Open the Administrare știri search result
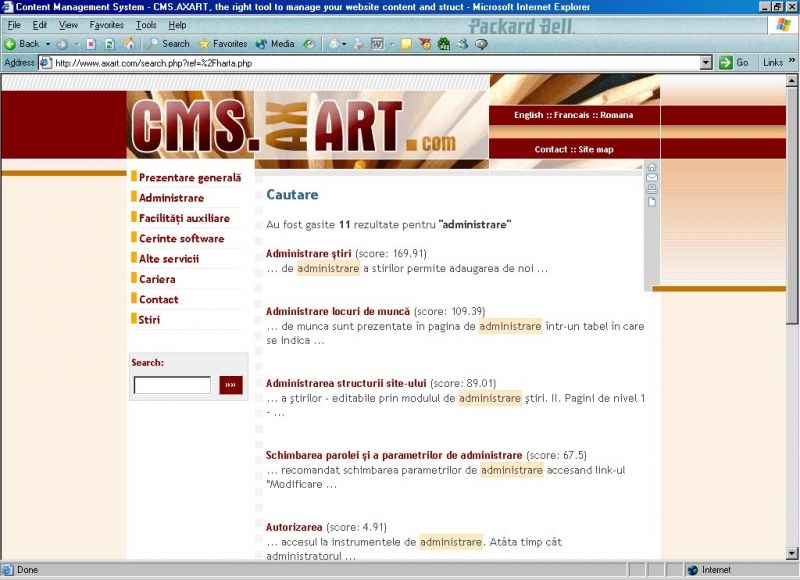 (x=309, y=253)
